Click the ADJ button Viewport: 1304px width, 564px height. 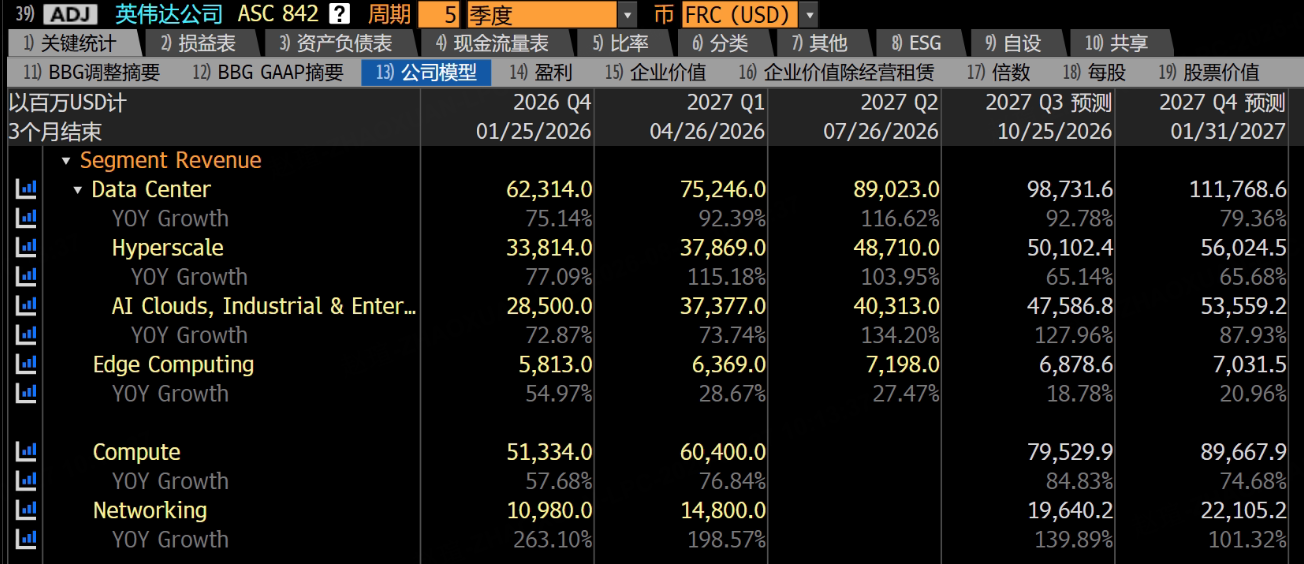[70, 14]
